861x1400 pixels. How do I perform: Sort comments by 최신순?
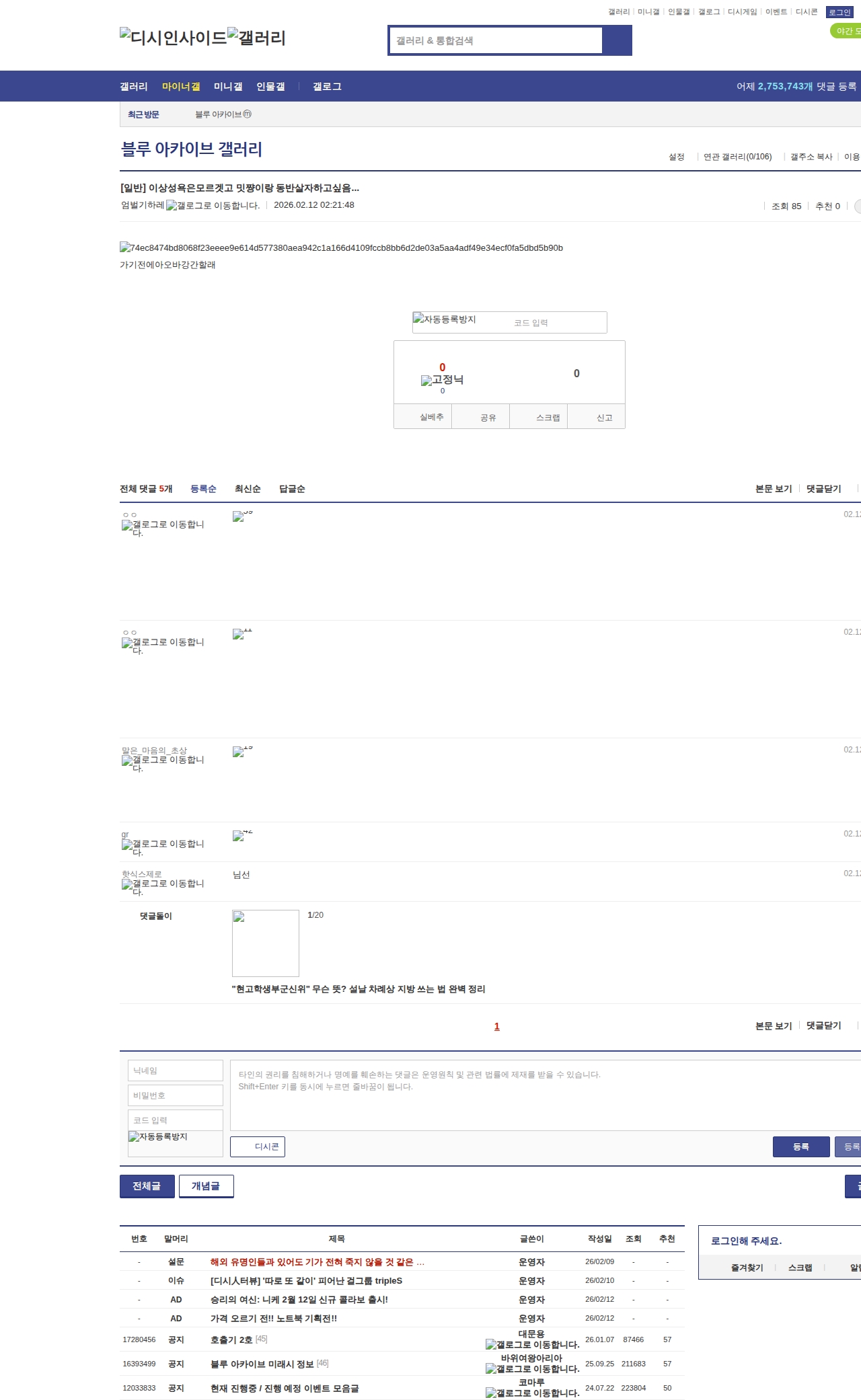pyautogui.click(x=248, y=489)
